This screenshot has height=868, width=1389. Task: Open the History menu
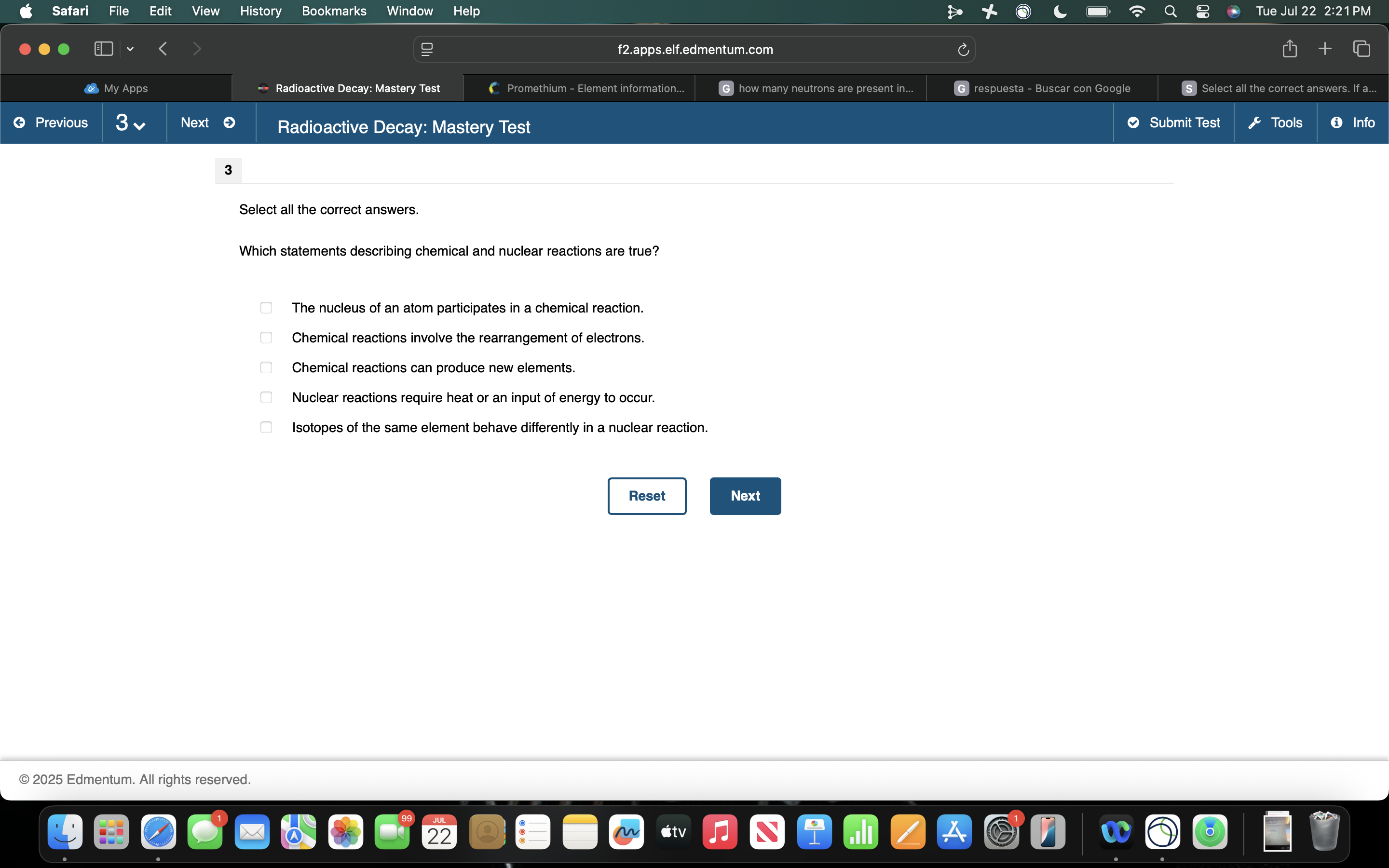click(x=260, y=11)
